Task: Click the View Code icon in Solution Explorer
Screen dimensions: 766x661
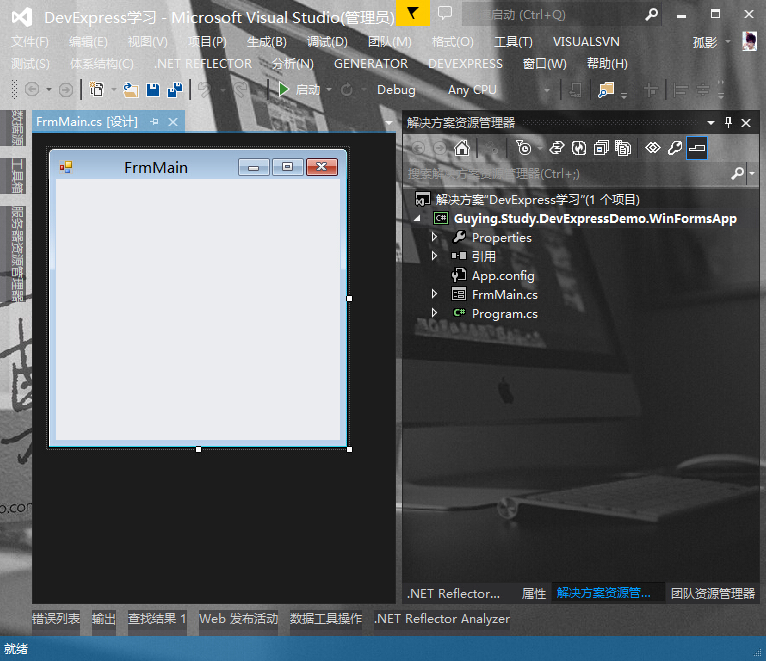Action: click(653, 148)
